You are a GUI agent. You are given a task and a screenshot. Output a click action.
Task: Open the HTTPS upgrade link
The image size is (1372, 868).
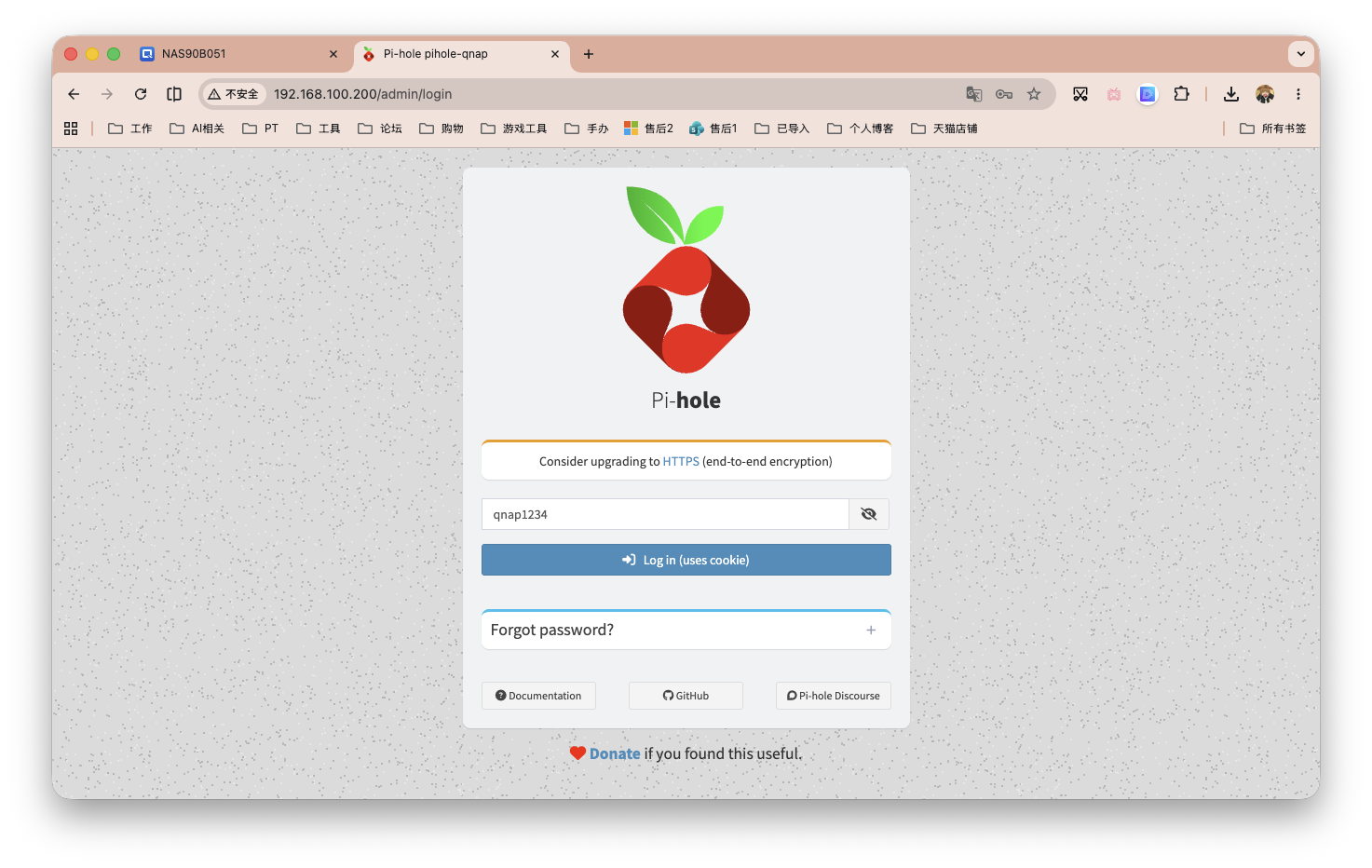681,461
